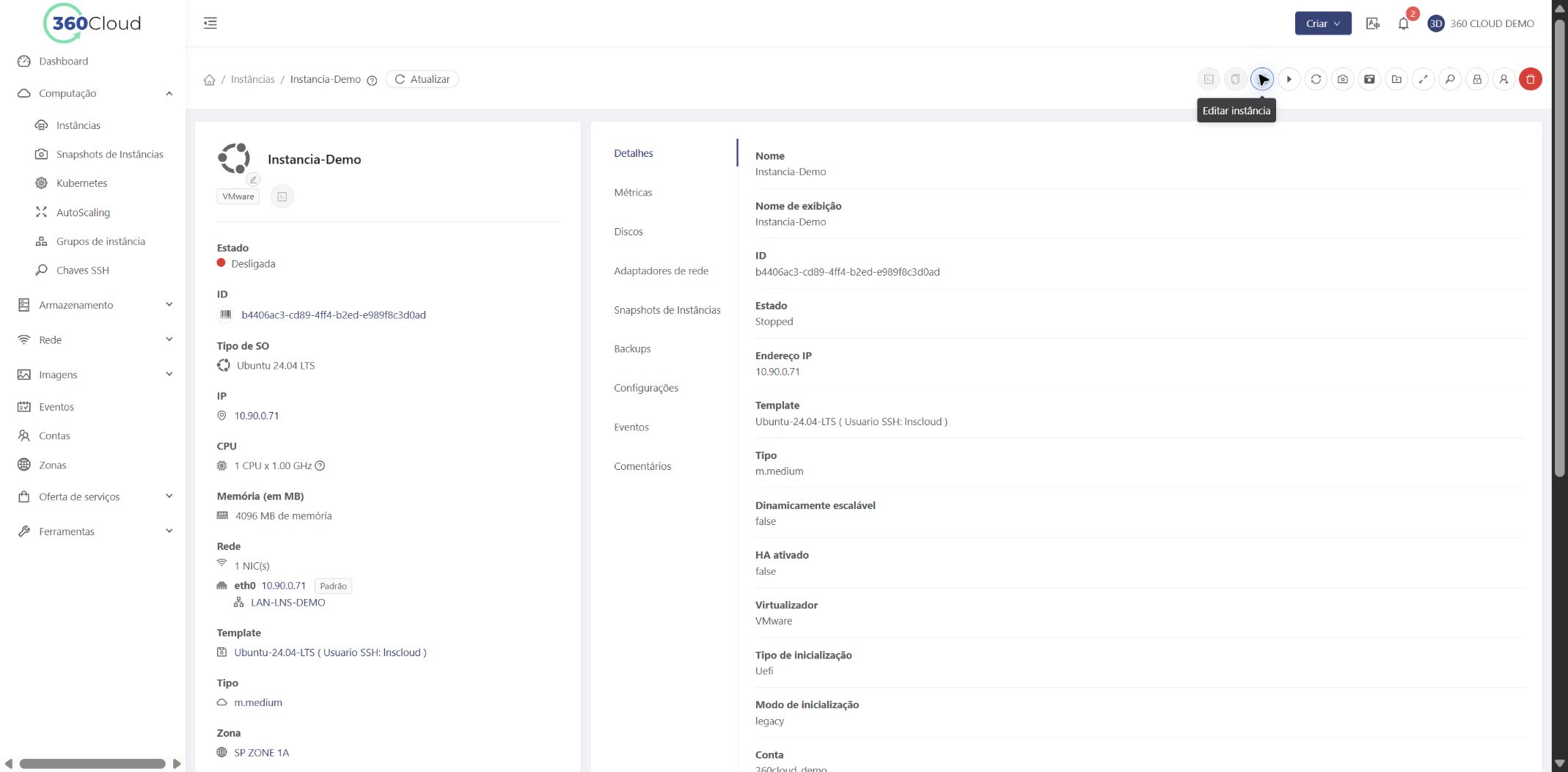The height and width of the screenshot is (772, 1568).
Task: Click the dark filled camera volume-snapshot icon
Action: point(1369,79)
